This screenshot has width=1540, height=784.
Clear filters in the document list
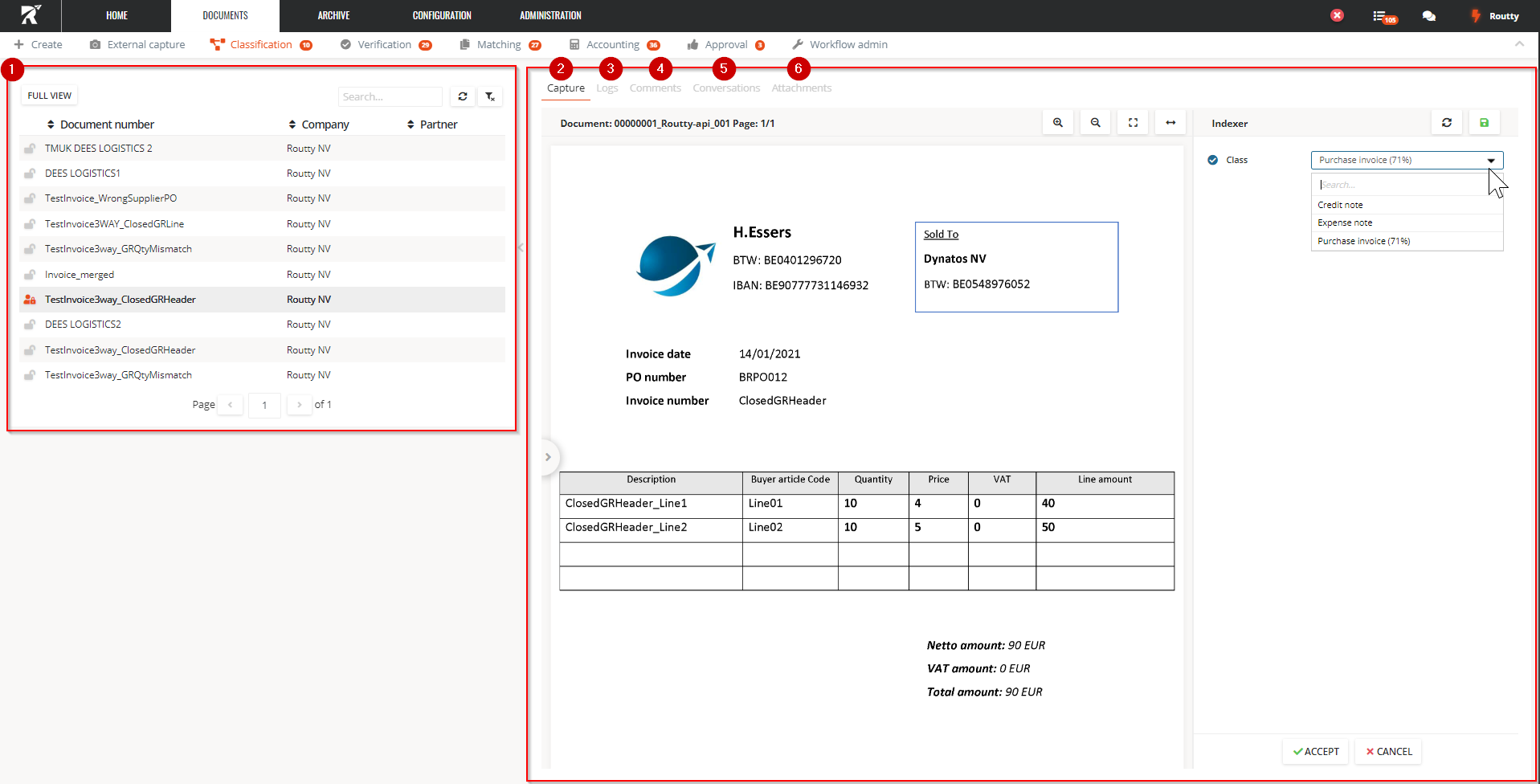(490, 96)
